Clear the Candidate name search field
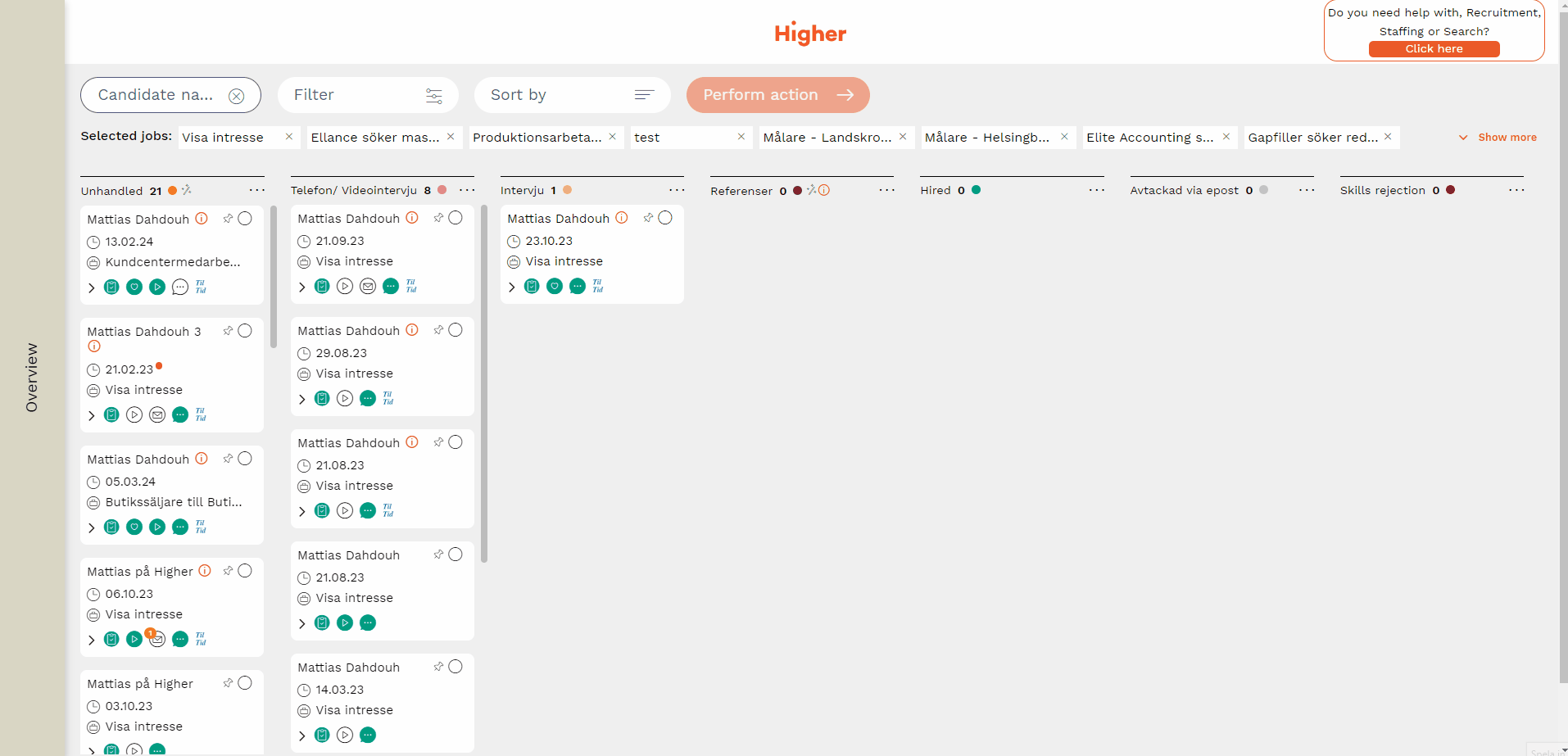 (236, 96)
